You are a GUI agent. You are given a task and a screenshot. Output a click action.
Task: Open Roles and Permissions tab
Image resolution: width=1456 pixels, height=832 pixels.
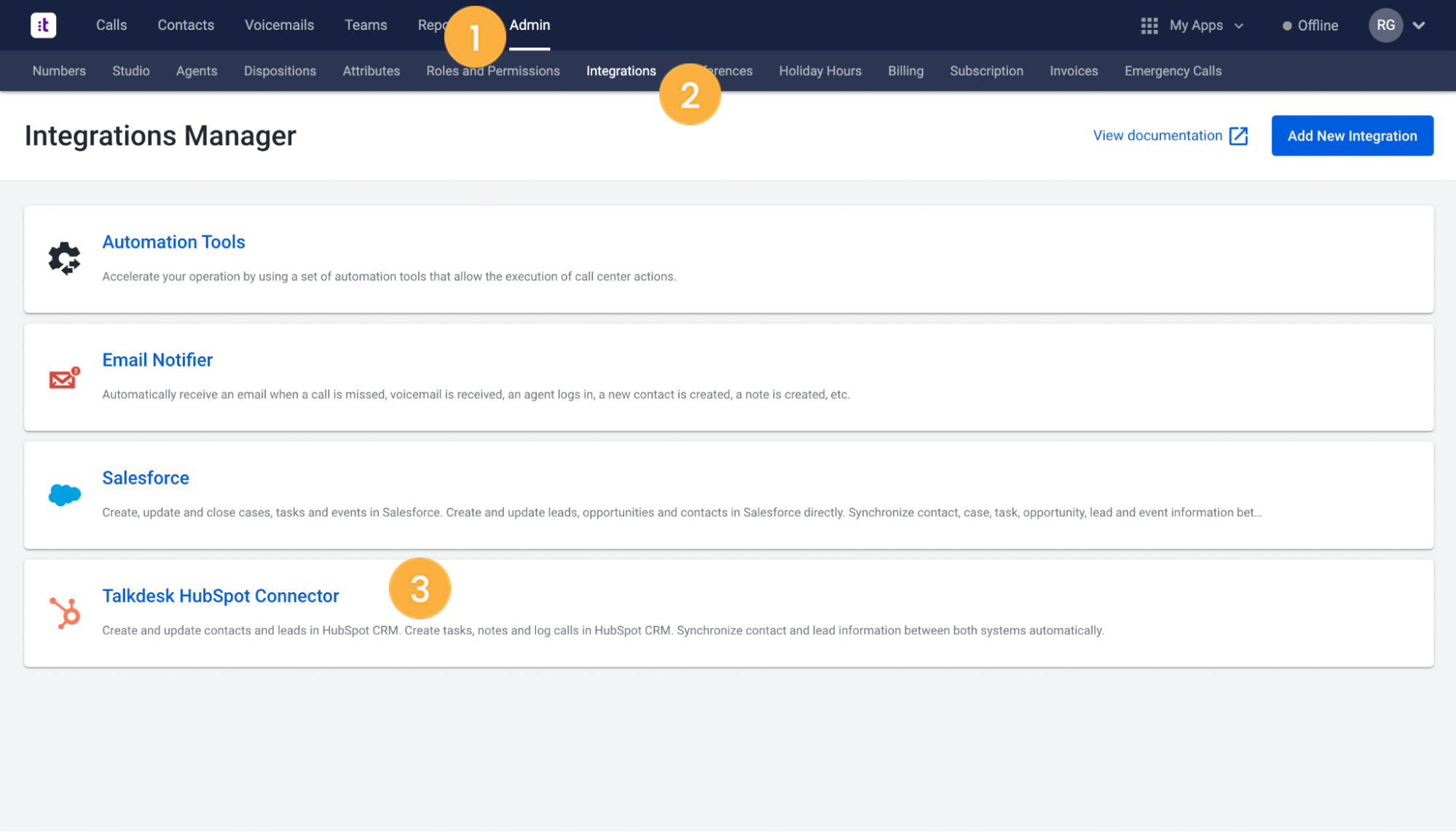coord(493,71)
